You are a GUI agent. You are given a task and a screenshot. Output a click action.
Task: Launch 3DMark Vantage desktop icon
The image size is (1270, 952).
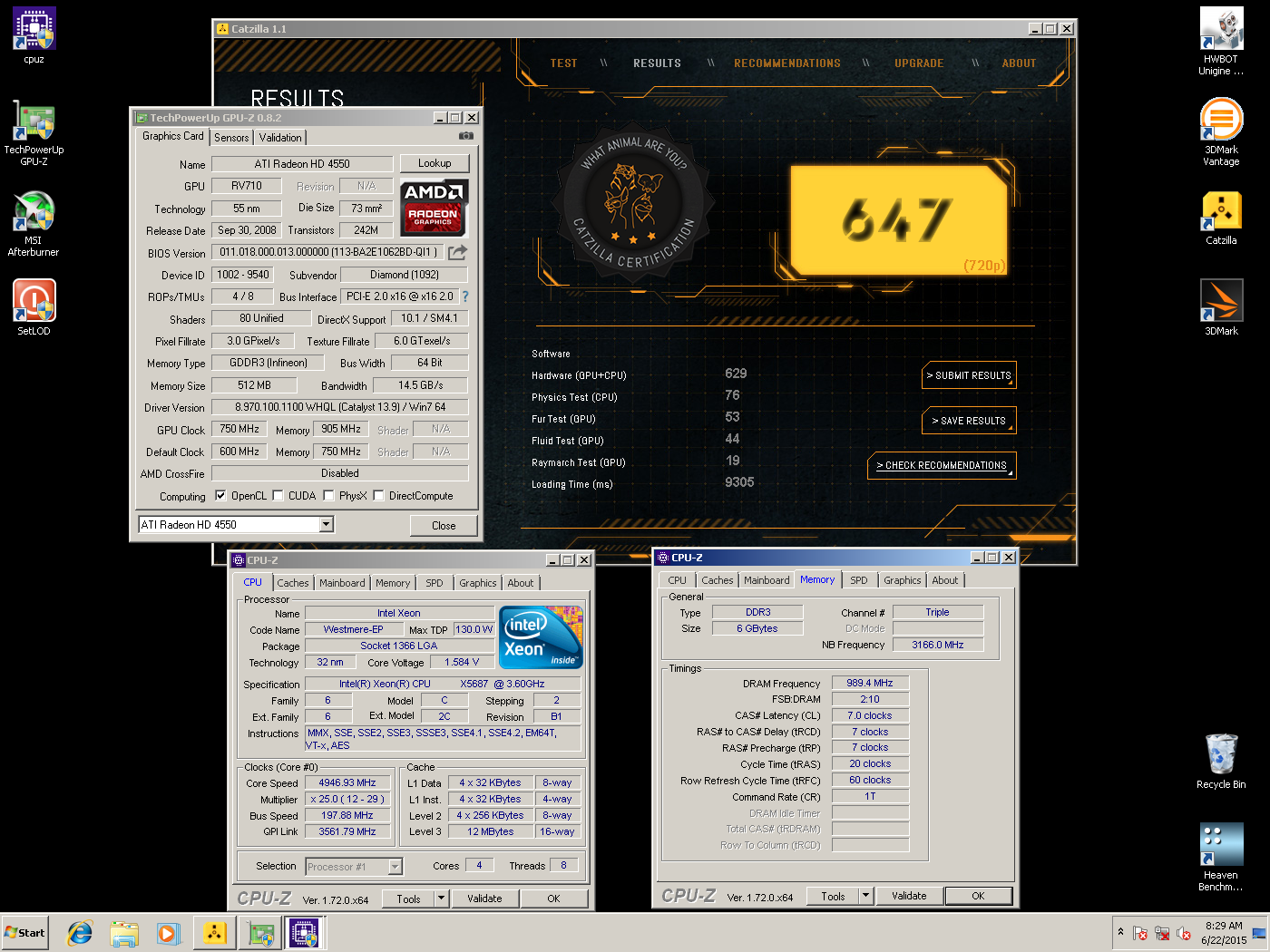[x=1221, y=132]
